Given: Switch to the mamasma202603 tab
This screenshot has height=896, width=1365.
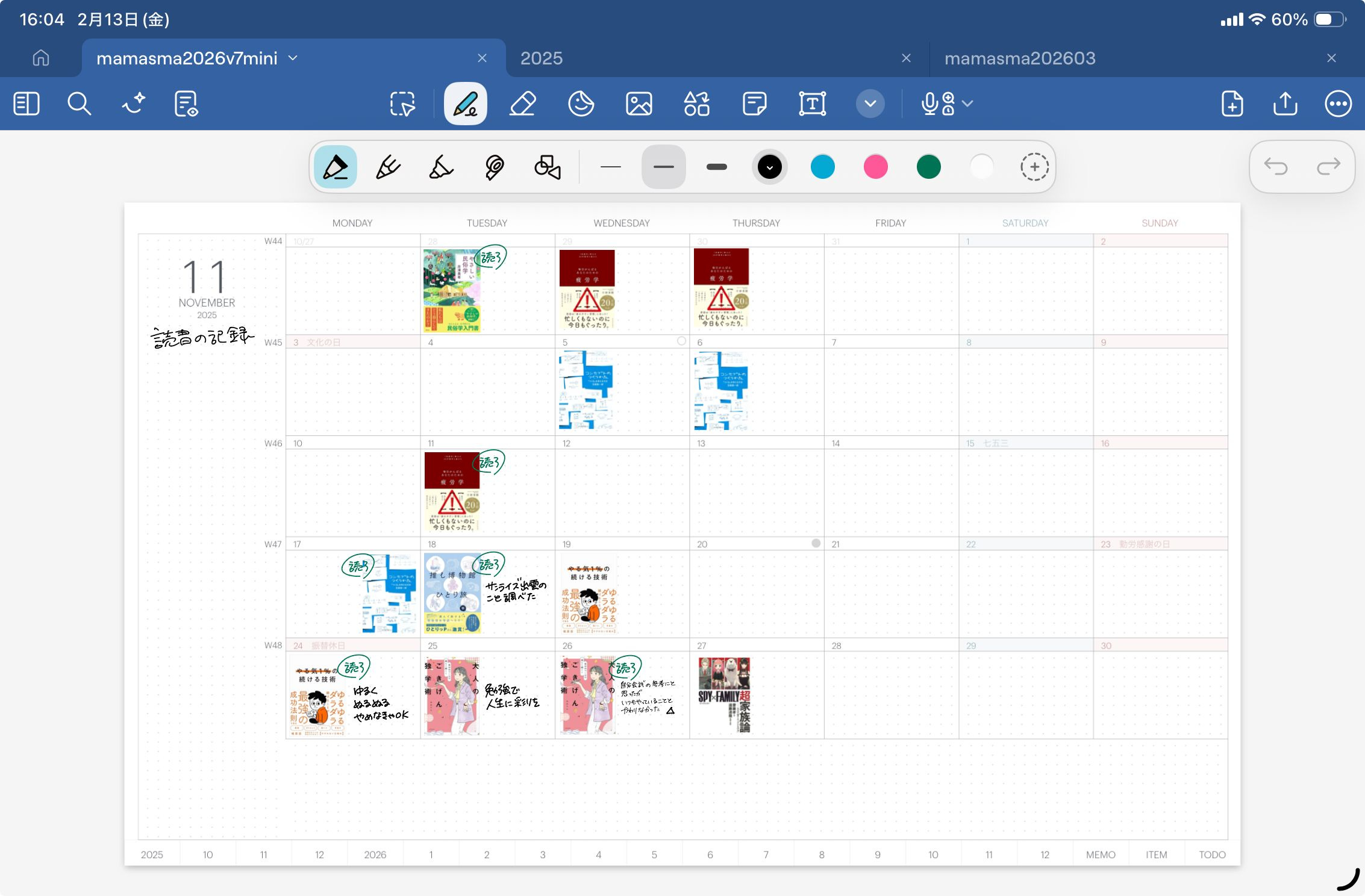Looking at the screenshot, I should 1019,58.
